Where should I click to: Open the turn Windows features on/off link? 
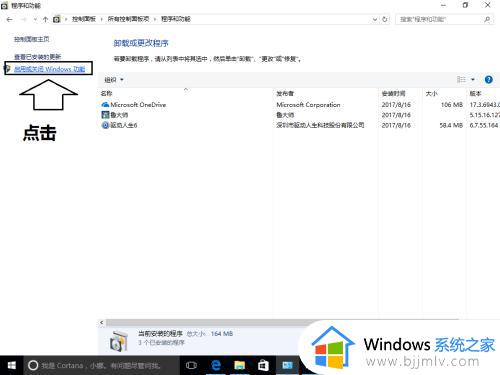49,69
